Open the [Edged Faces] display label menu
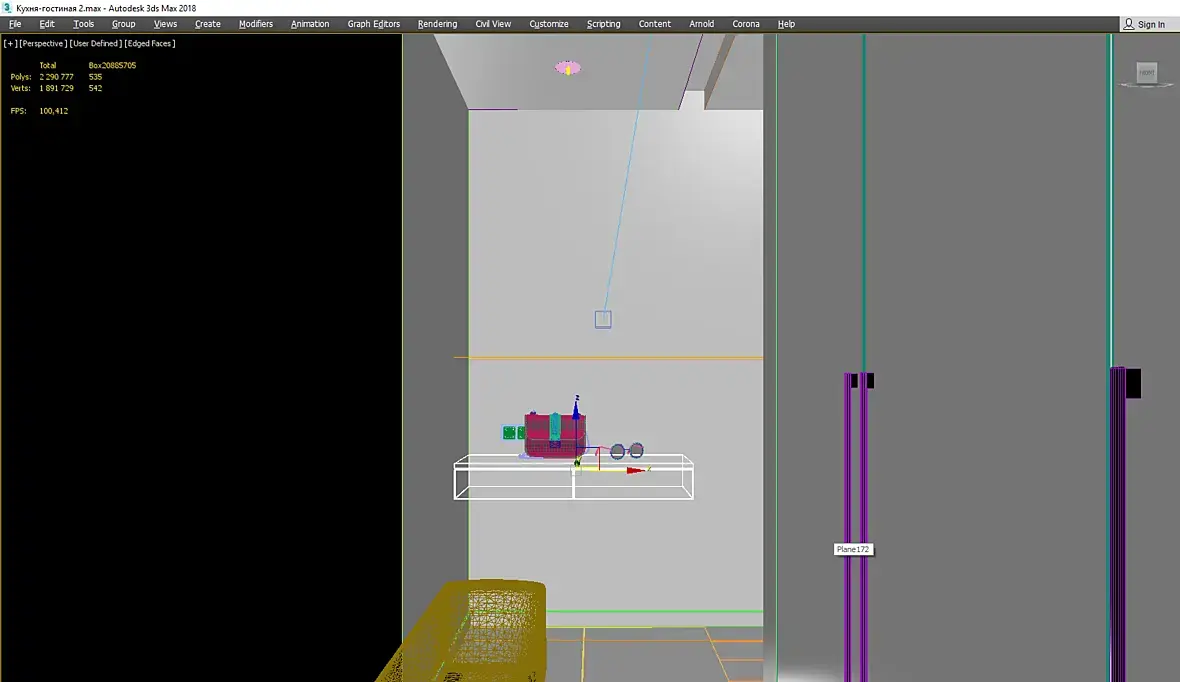 [x=150, y=44]
